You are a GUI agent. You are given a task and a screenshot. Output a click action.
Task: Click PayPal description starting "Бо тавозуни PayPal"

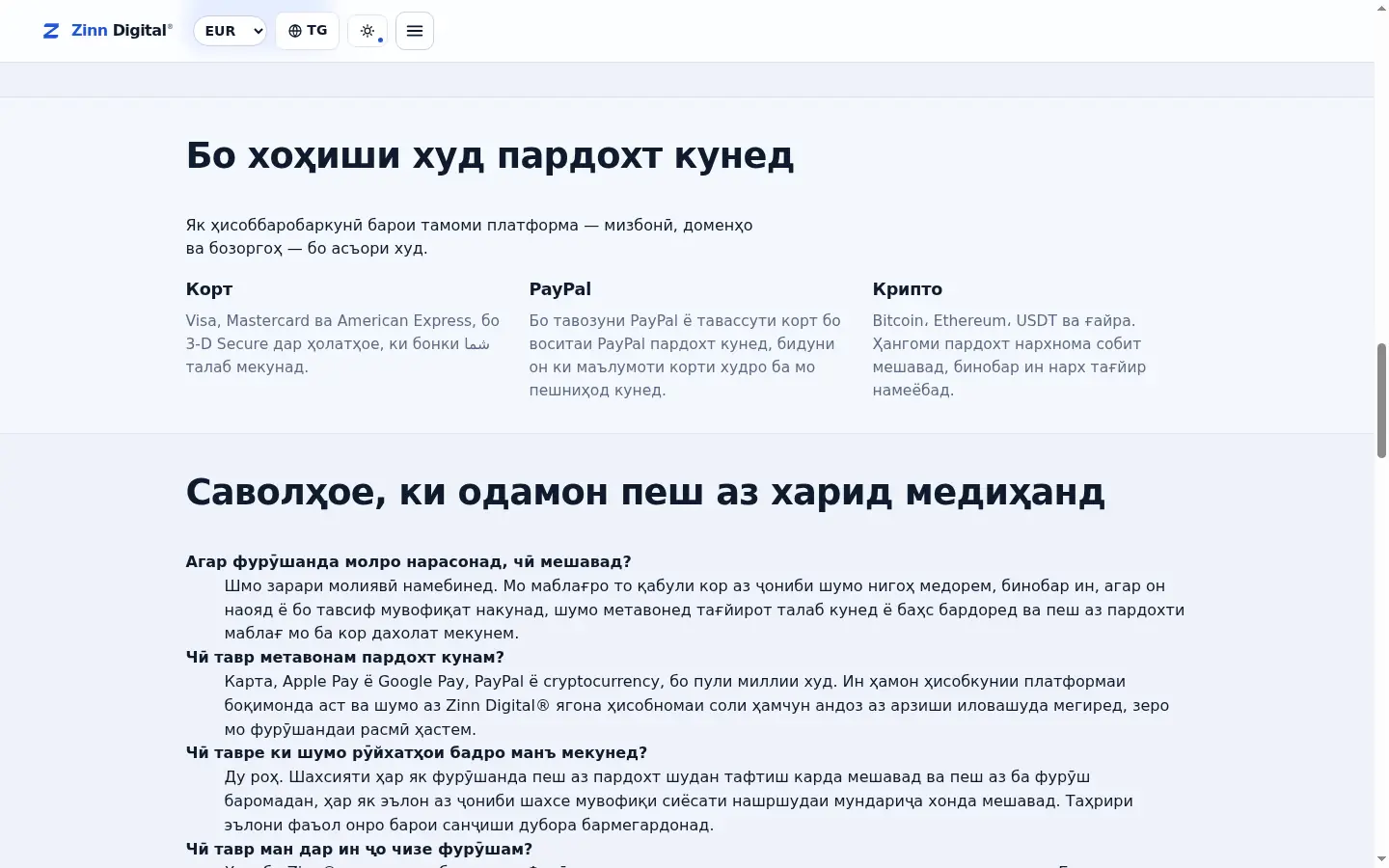click(x=685, y=356)
